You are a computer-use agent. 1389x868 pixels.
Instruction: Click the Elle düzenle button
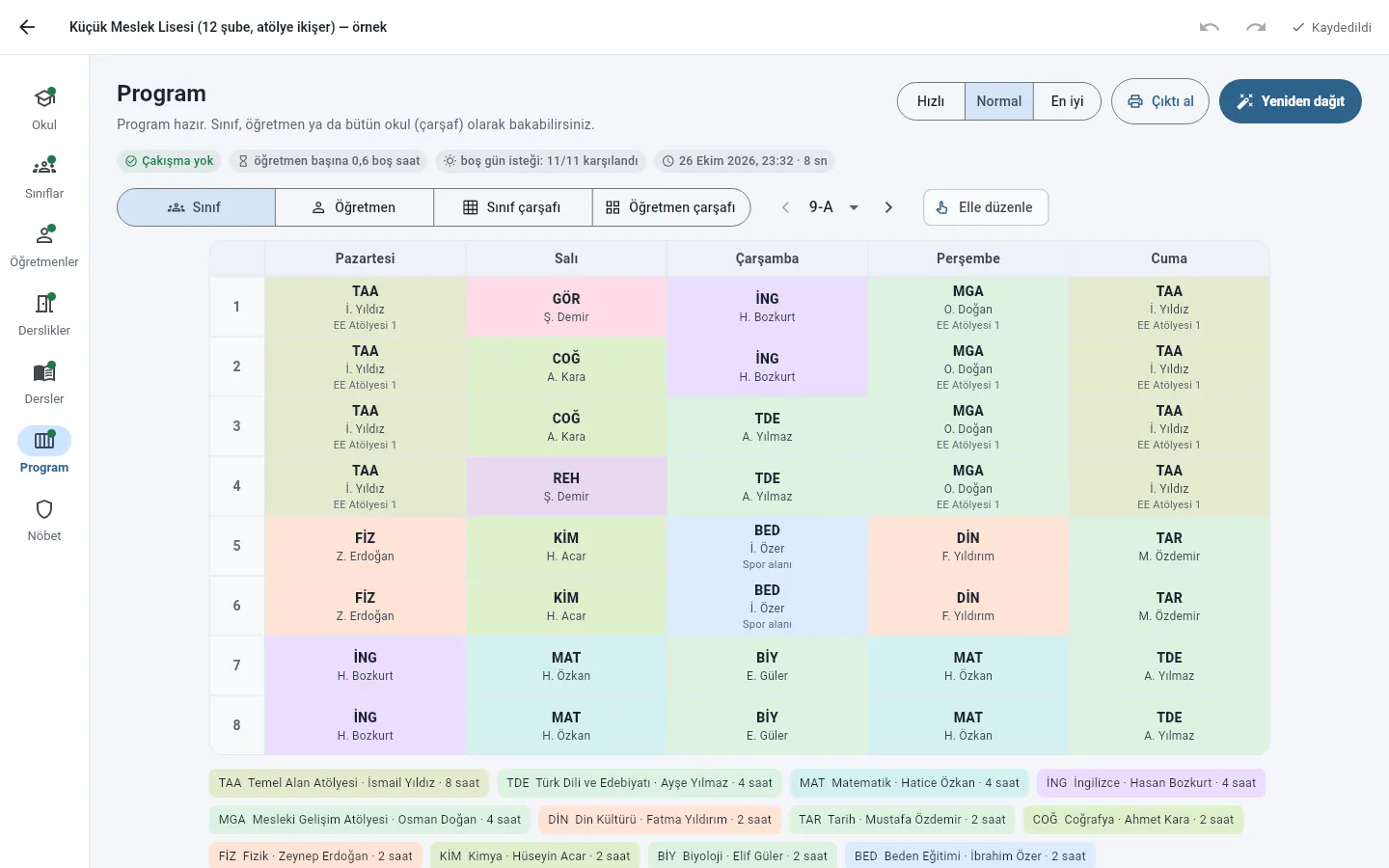(x=986, y=207)
